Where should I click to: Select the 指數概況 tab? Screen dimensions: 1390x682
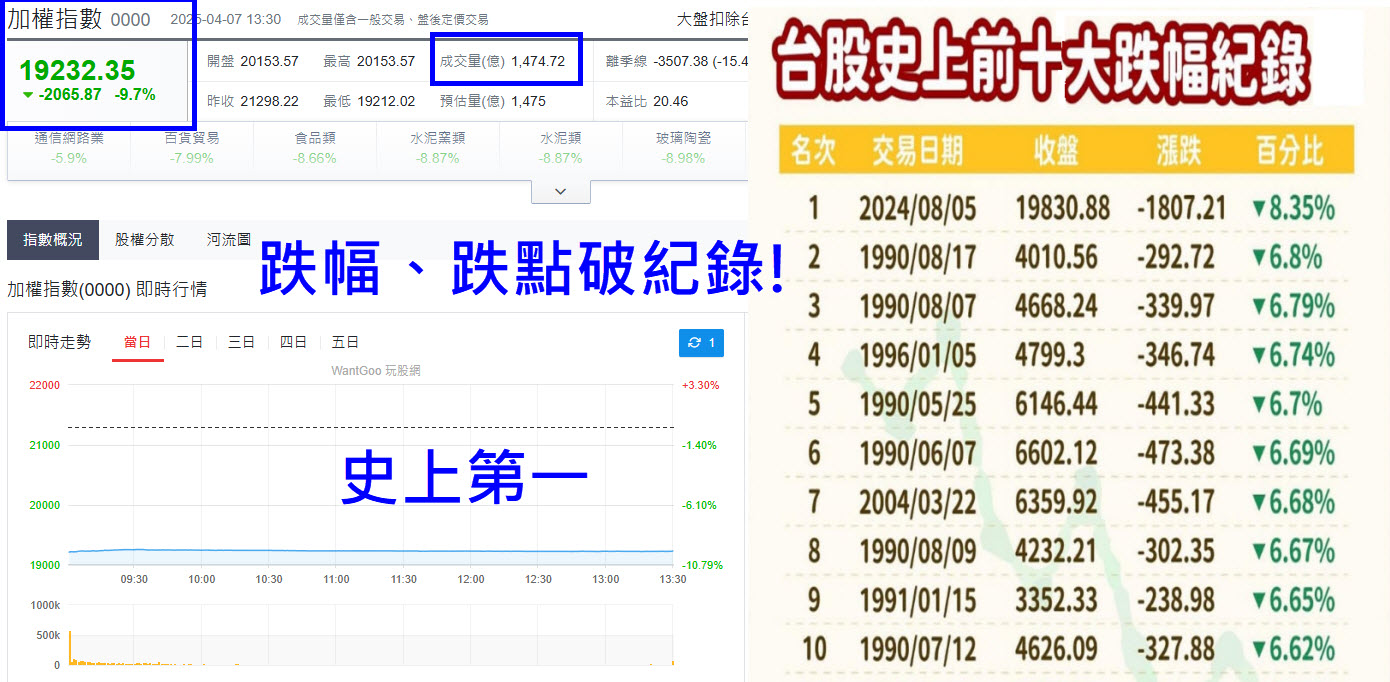coord(52,240)
